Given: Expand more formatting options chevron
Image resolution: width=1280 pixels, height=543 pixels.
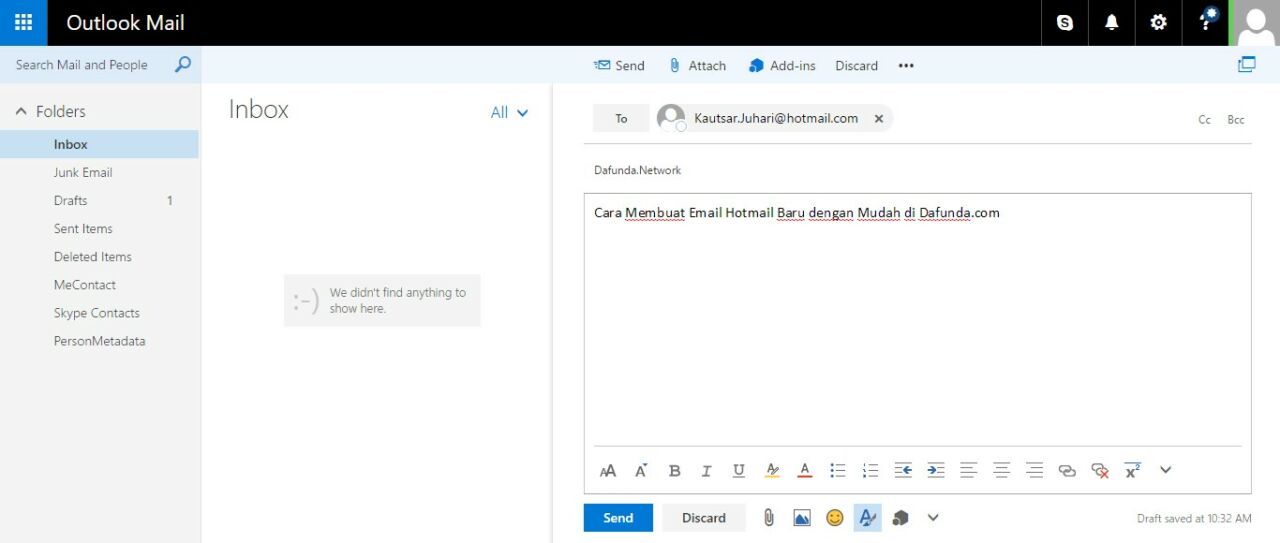Looking at the screenshot, I should 1165,470.
